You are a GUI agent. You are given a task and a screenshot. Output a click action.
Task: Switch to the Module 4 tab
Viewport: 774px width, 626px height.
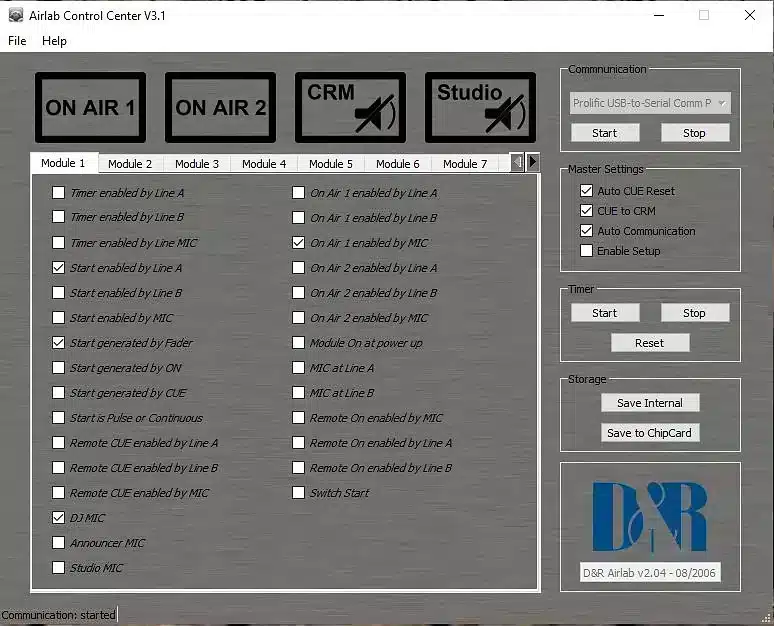click(x=264, y=164)
